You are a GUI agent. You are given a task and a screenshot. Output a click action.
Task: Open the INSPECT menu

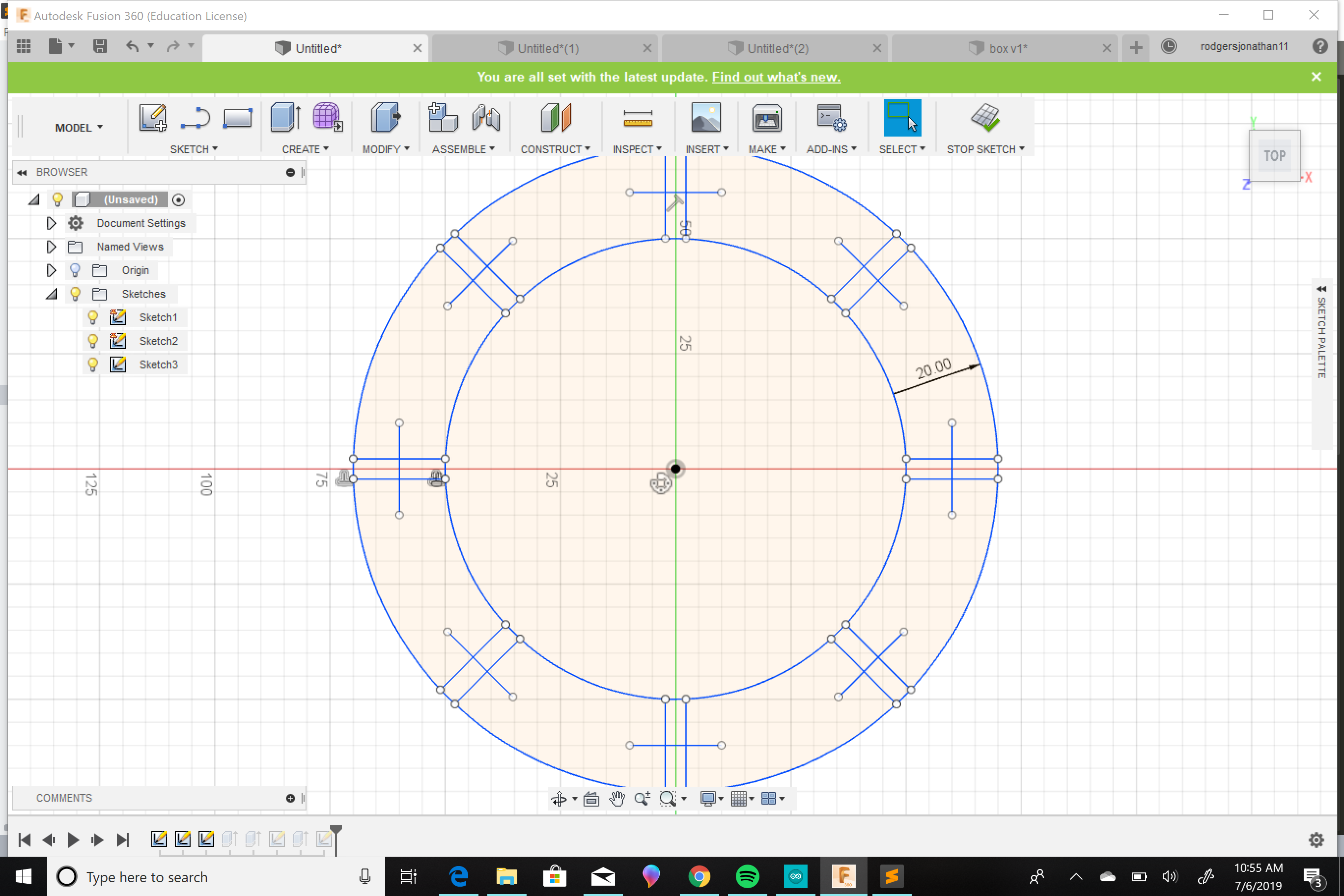coord(637,149)
